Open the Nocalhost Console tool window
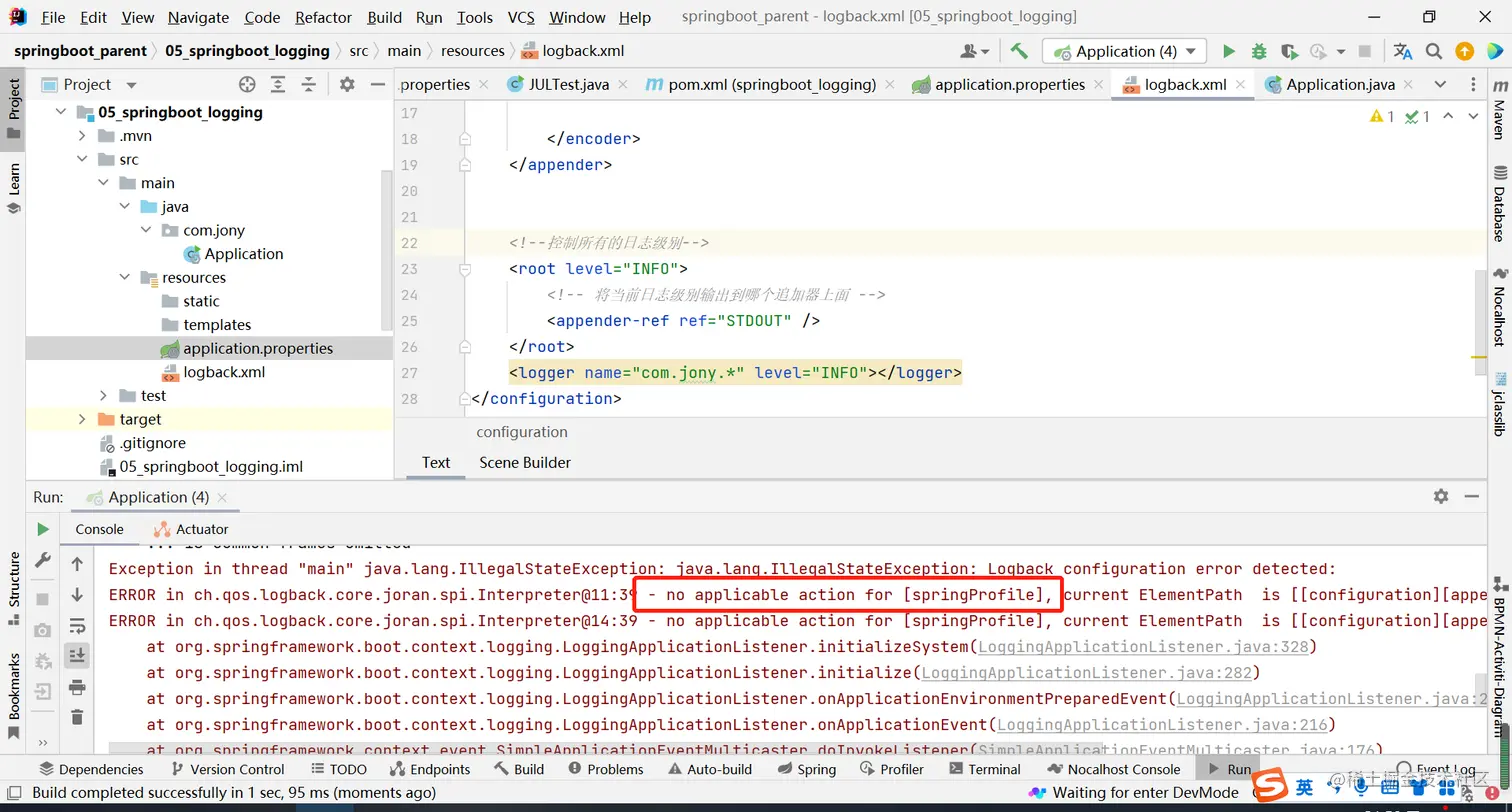 1112,769
